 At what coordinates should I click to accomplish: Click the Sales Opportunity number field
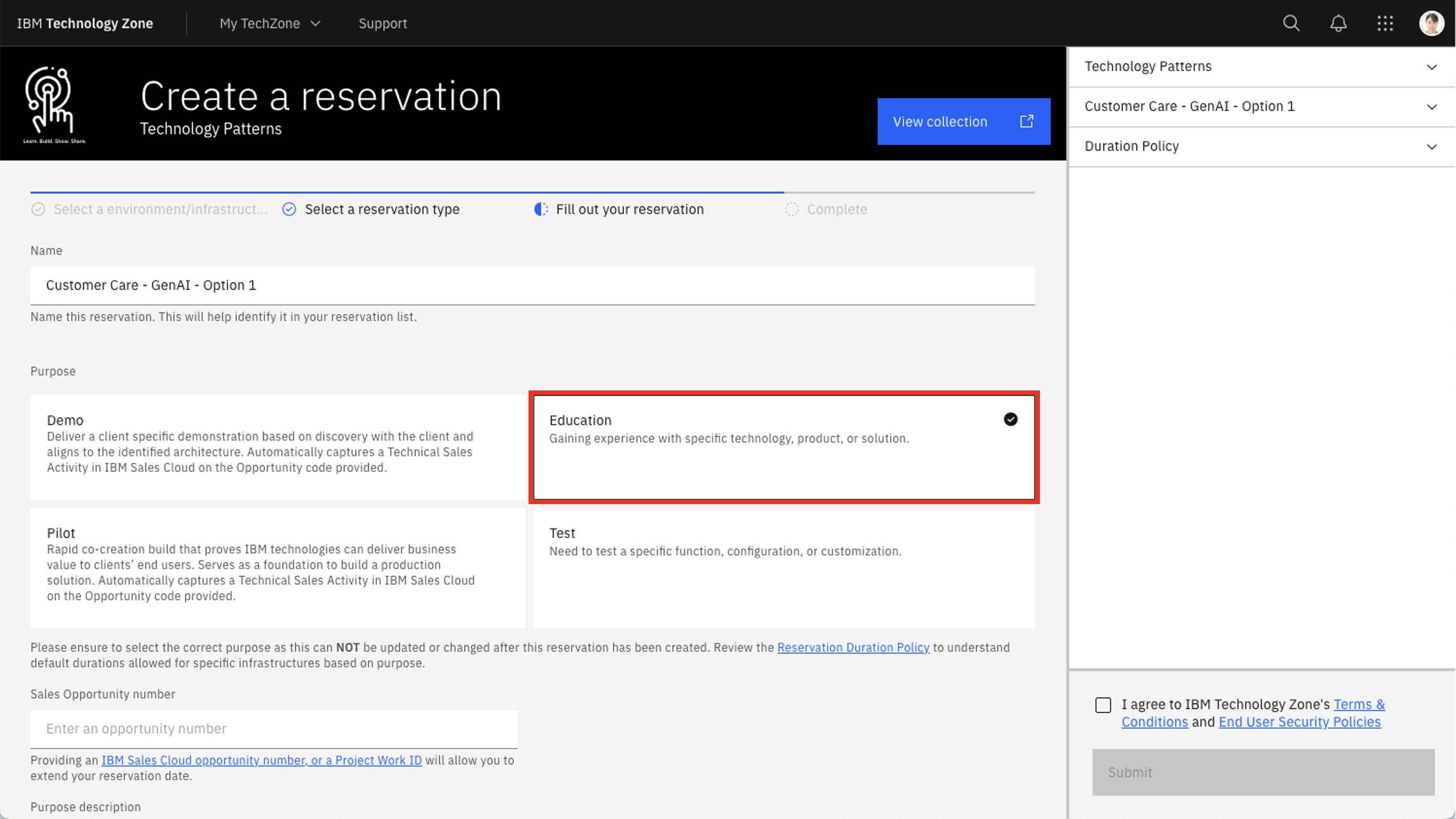coord(274,729)
